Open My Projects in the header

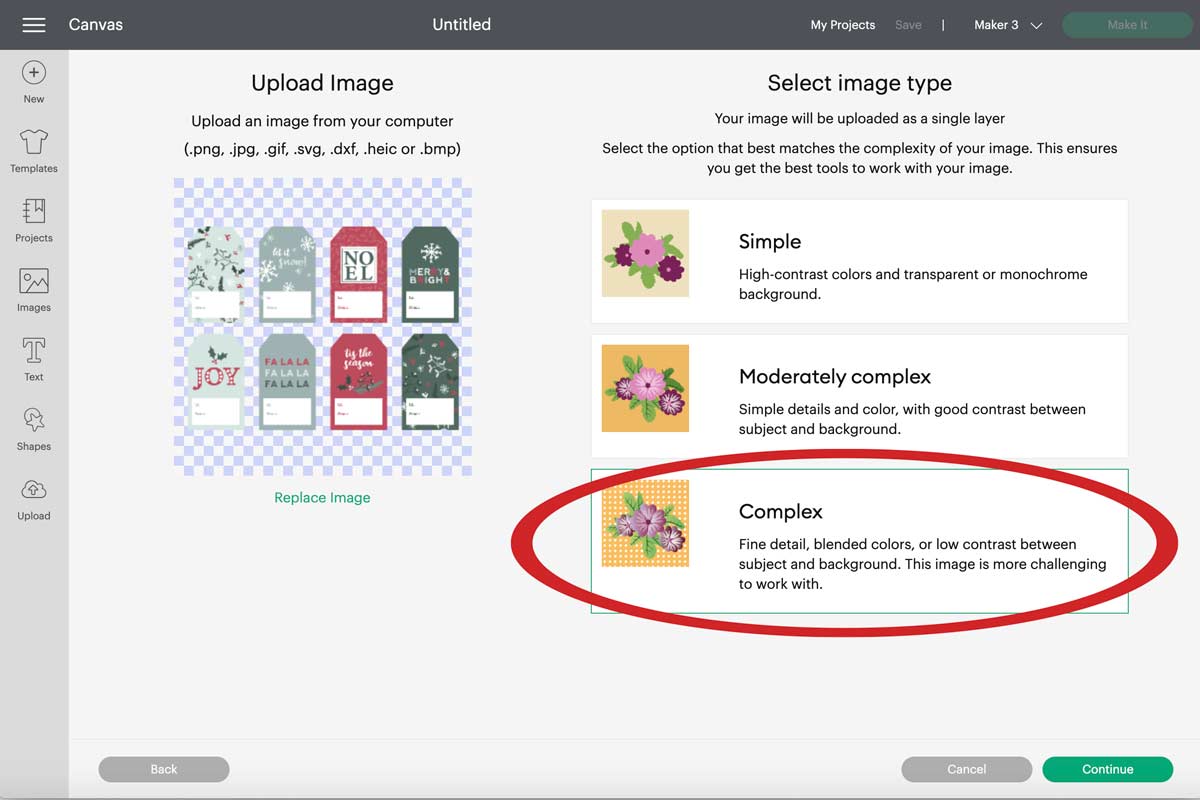coord(842,25)
